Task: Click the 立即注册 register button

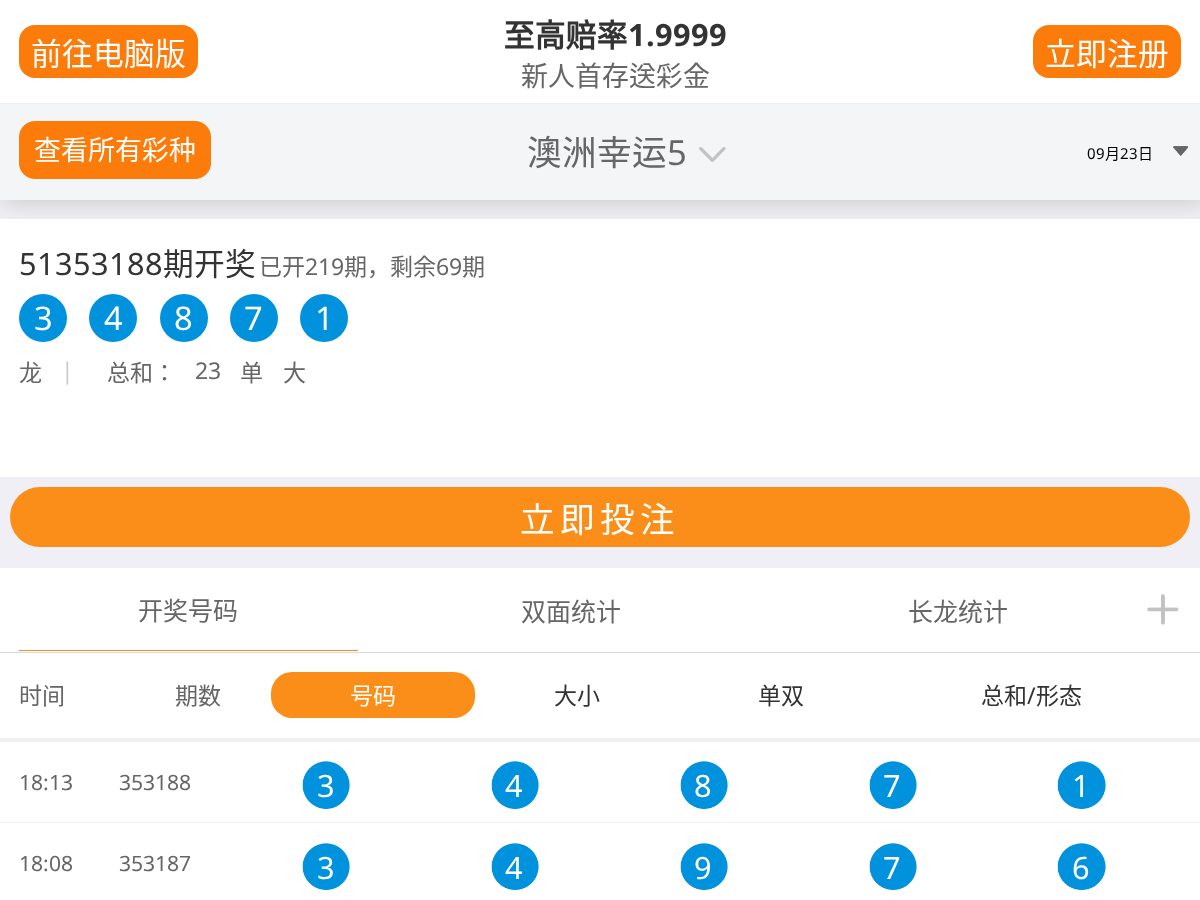Action: click(1107, 52)
